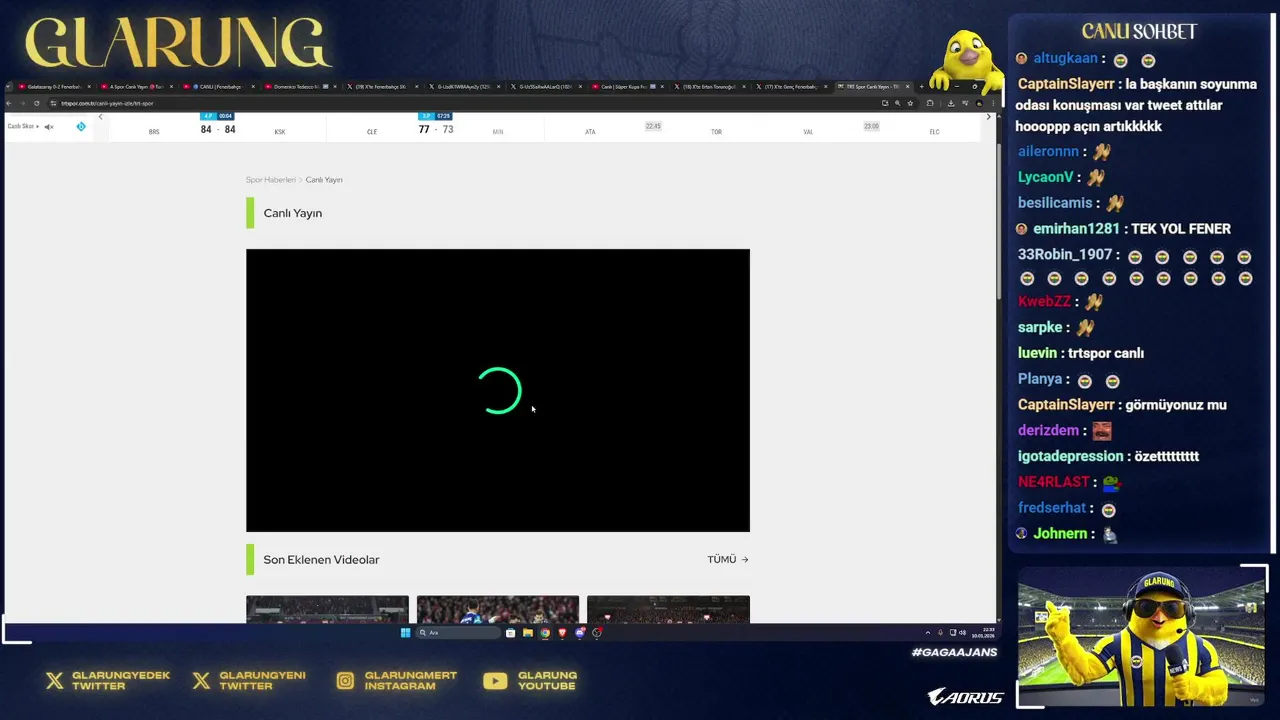
Task: Click the Windows taskbar search box
Action: coord(457,633)
